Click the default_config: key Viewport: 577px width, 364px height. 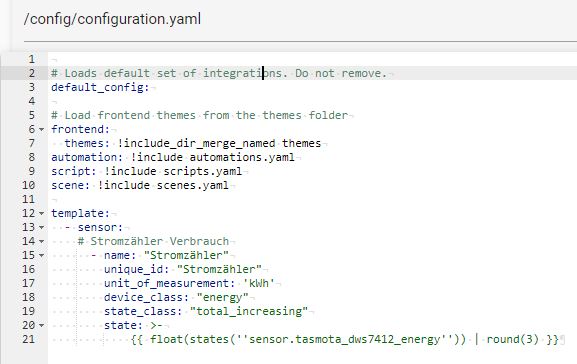100,88
